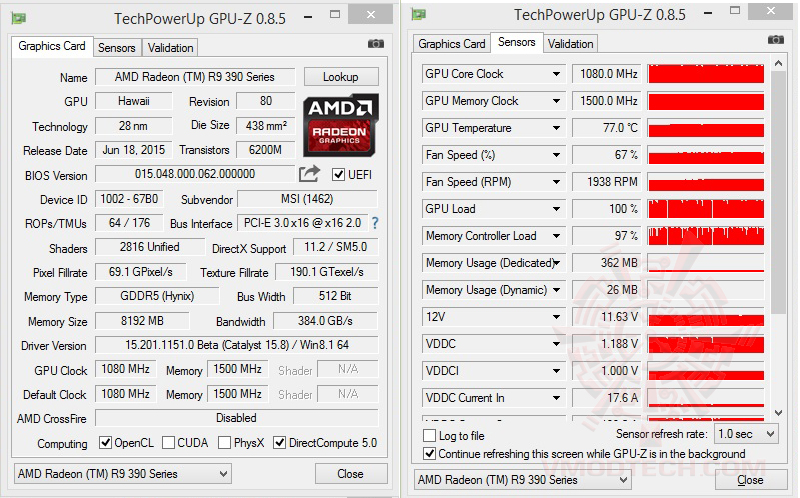Viewport: 800px width, 498px height.
Task: Click the MSI (1462) subvendor value
Action: (x=307, y=199)
